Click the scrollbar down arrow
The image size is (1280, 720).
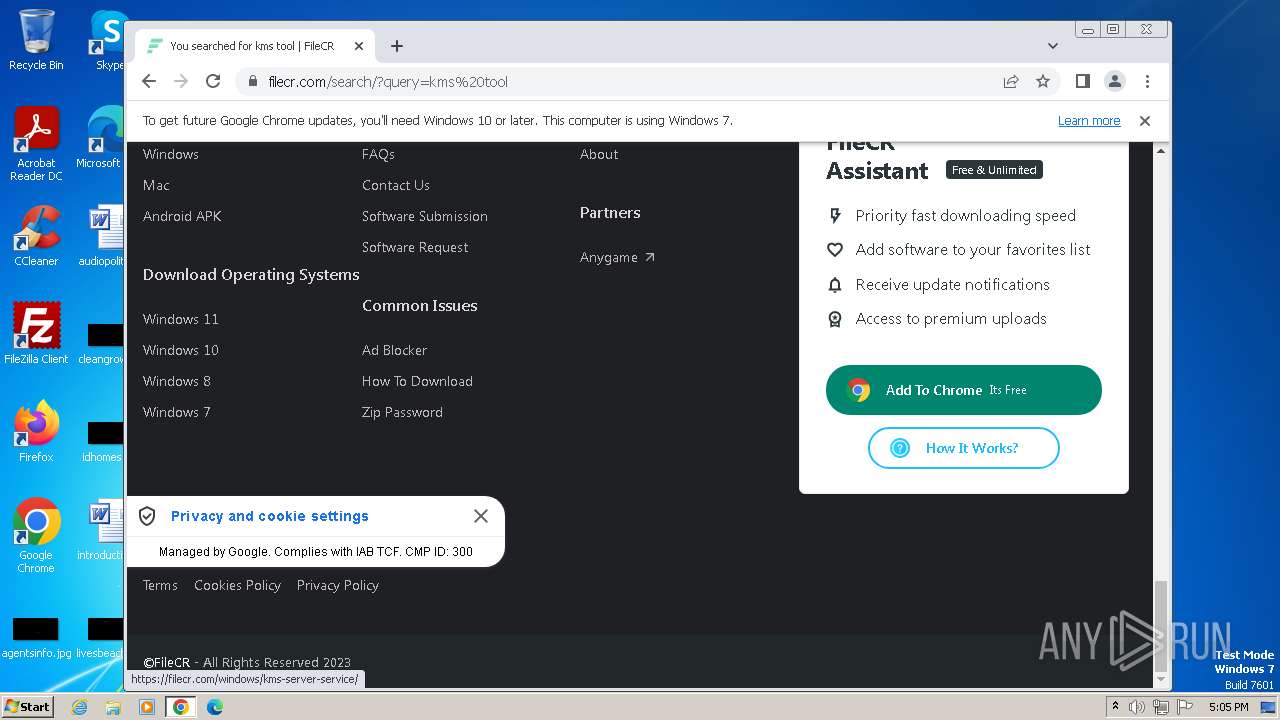(1161, 681)
